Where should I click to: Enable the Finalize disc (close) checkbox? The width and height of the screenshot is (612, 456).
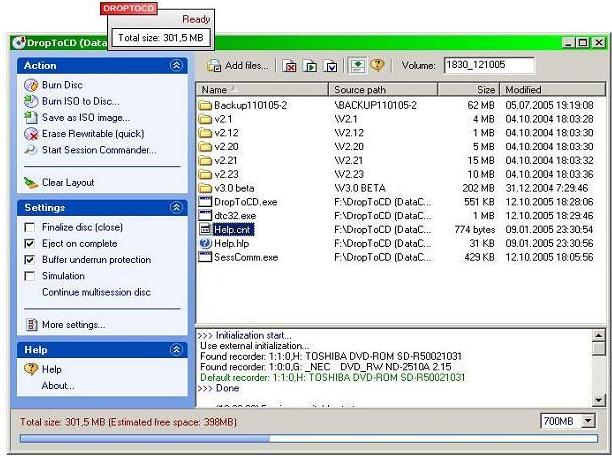point(29,228)
